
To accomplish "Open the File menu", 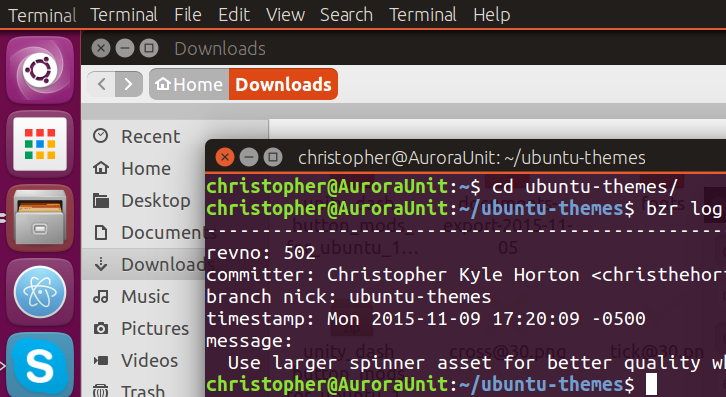I will [188, 15].
